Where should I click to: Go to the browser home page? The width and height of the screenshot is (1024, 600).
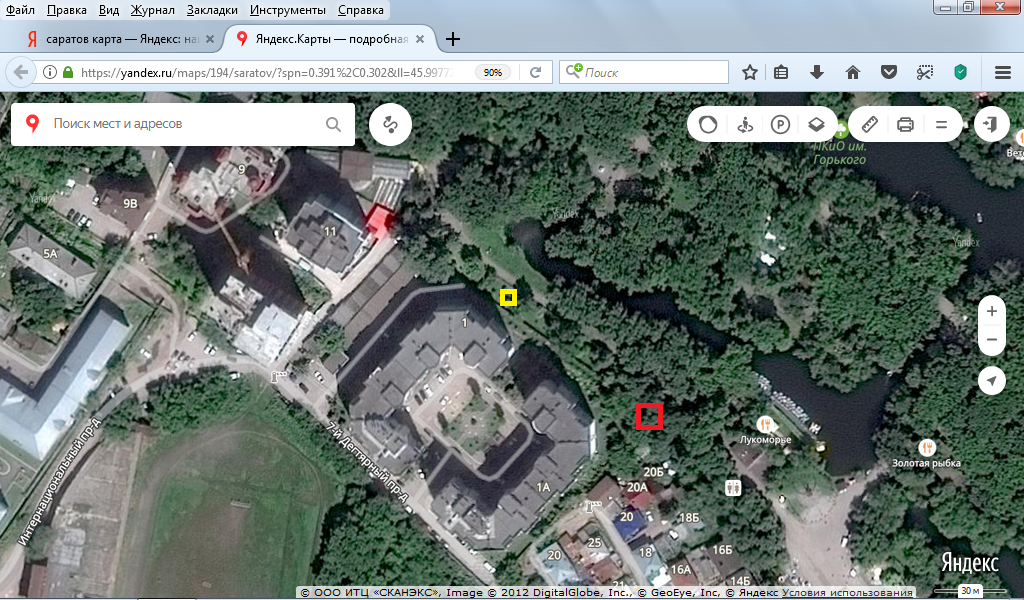tap(852, 72)
